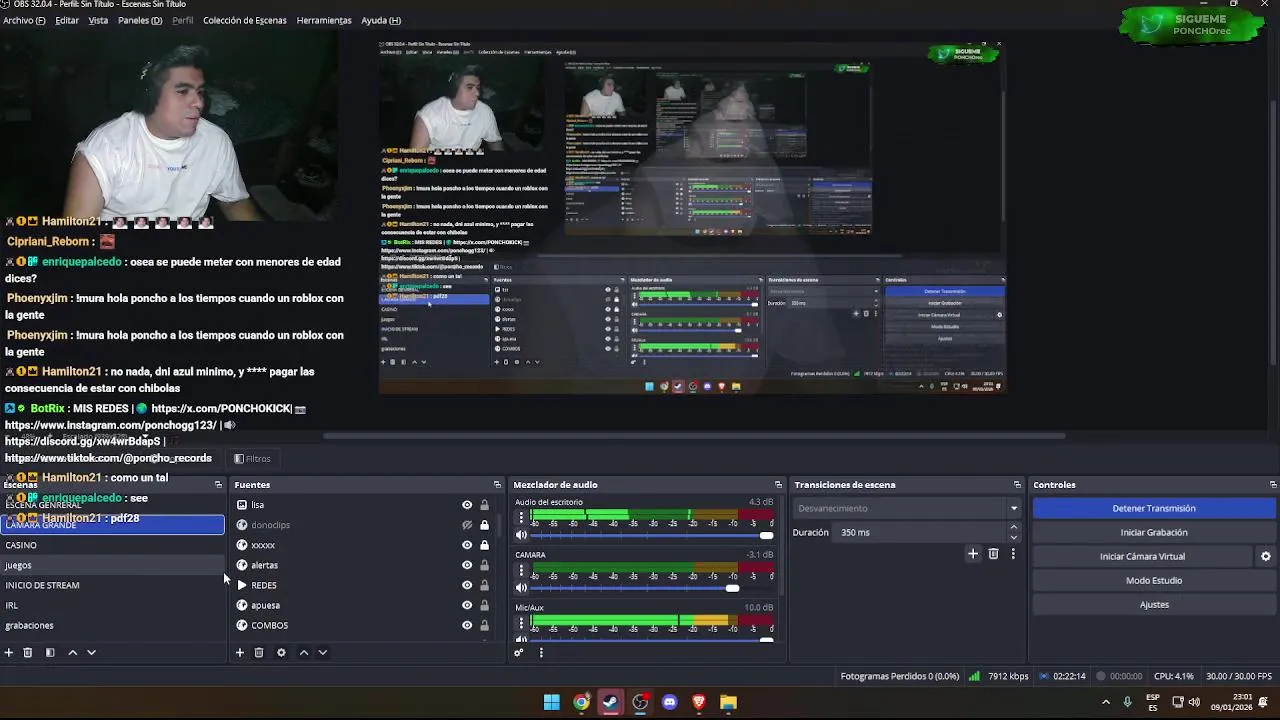Open File Explorer from the taskbar
This screenshot has height=720, width=1280.
tap(728, 702)
